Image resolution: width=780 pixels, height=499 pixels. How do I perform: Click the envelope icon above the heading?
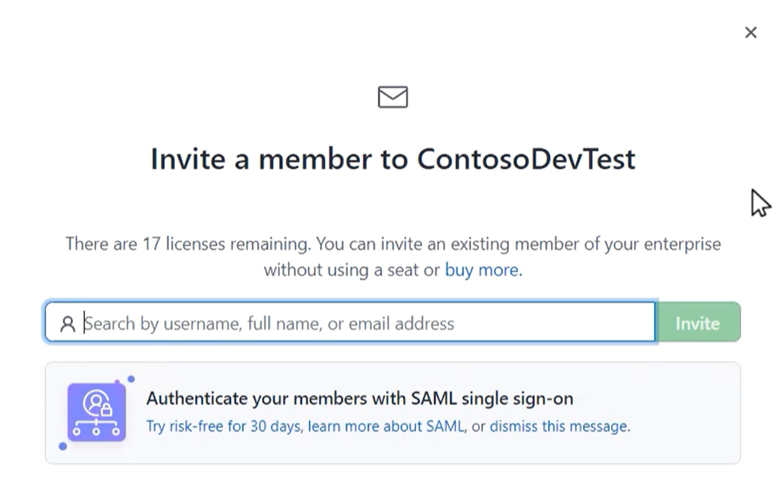[x=393, y=97]
